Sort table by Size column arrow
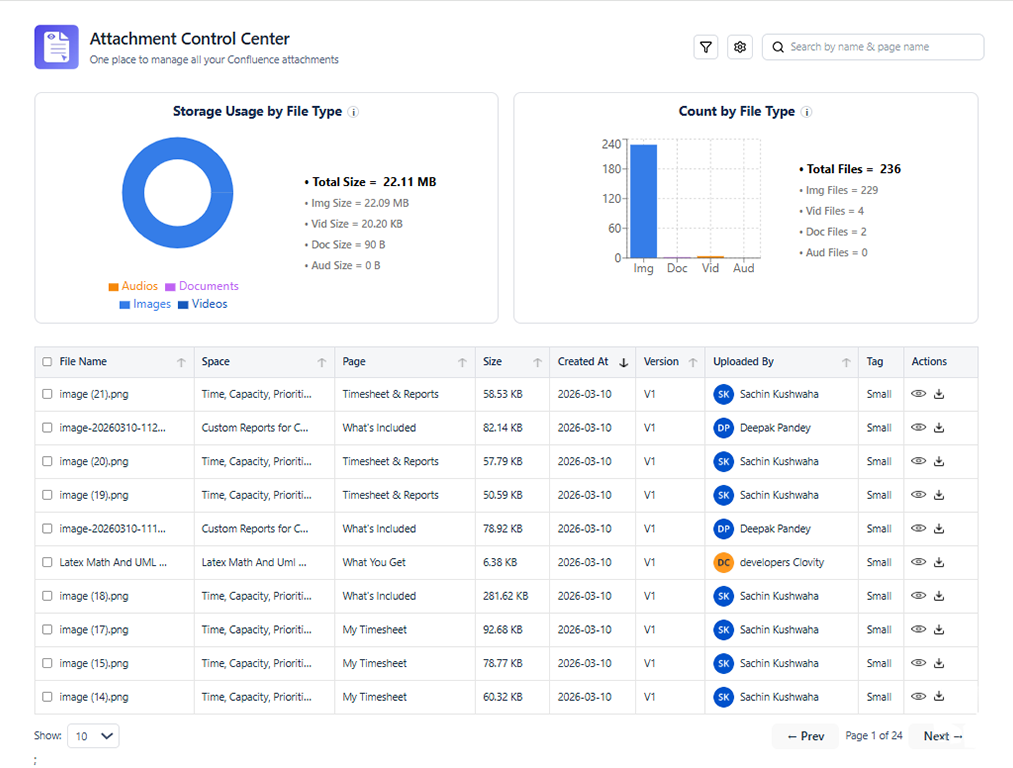Screen dimensions: 1013x768 pos(537,362)
